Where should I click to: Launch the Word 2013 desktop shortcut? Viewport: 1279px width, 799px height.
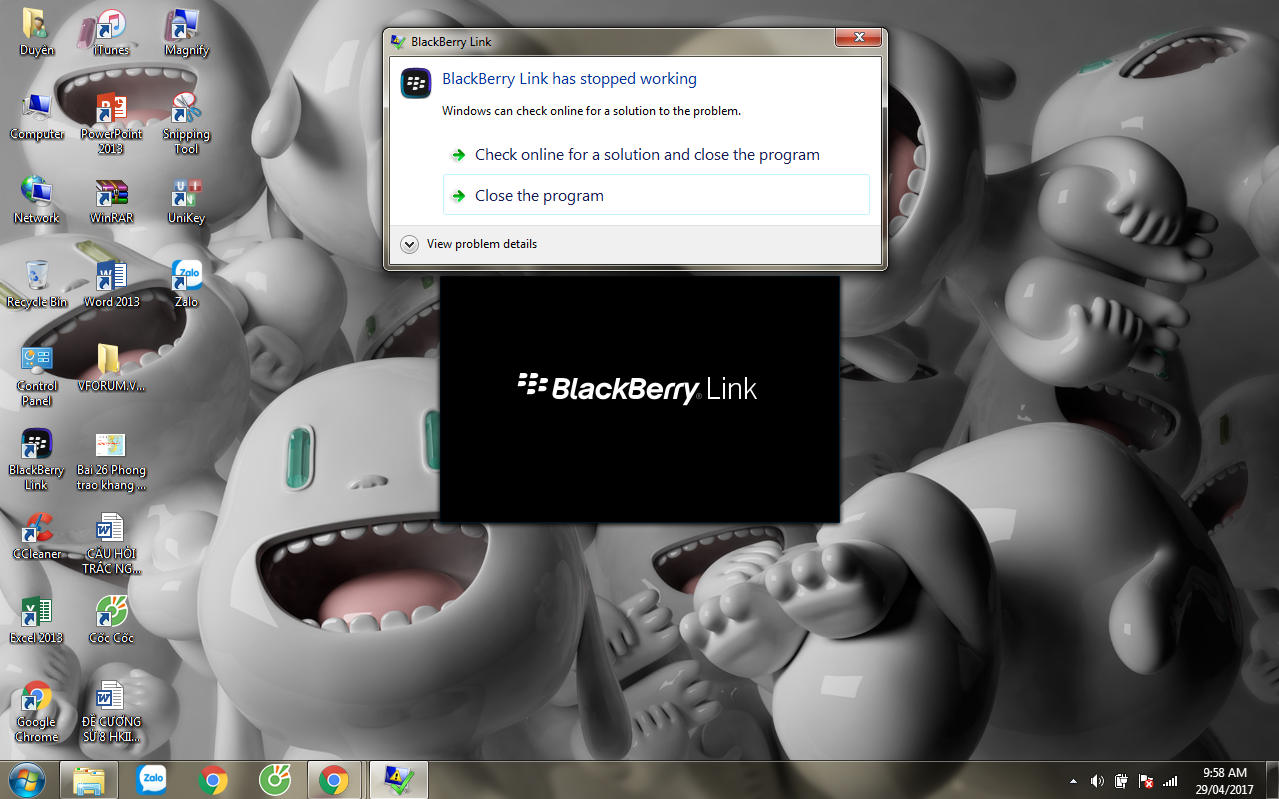pyautogui.click(x=111, y=285)
